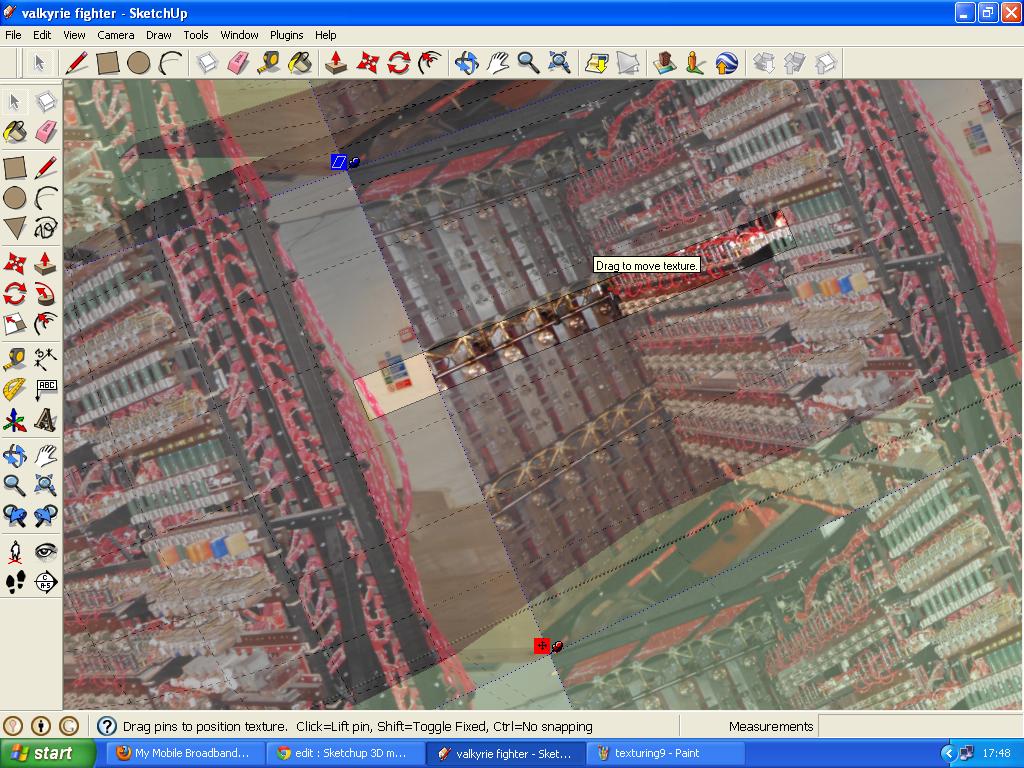Open the View menu

(74, 35)
